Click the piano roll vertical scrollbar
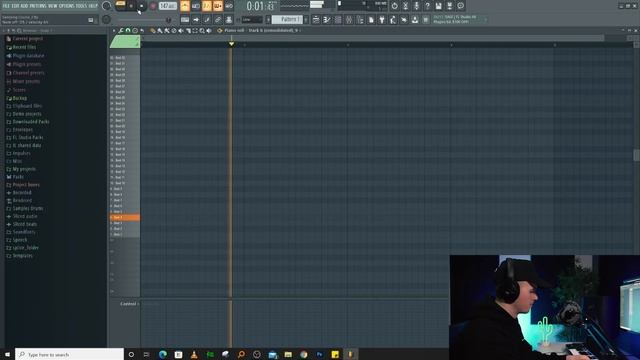The height and width of the screenshot is (360, 640). 636,155
